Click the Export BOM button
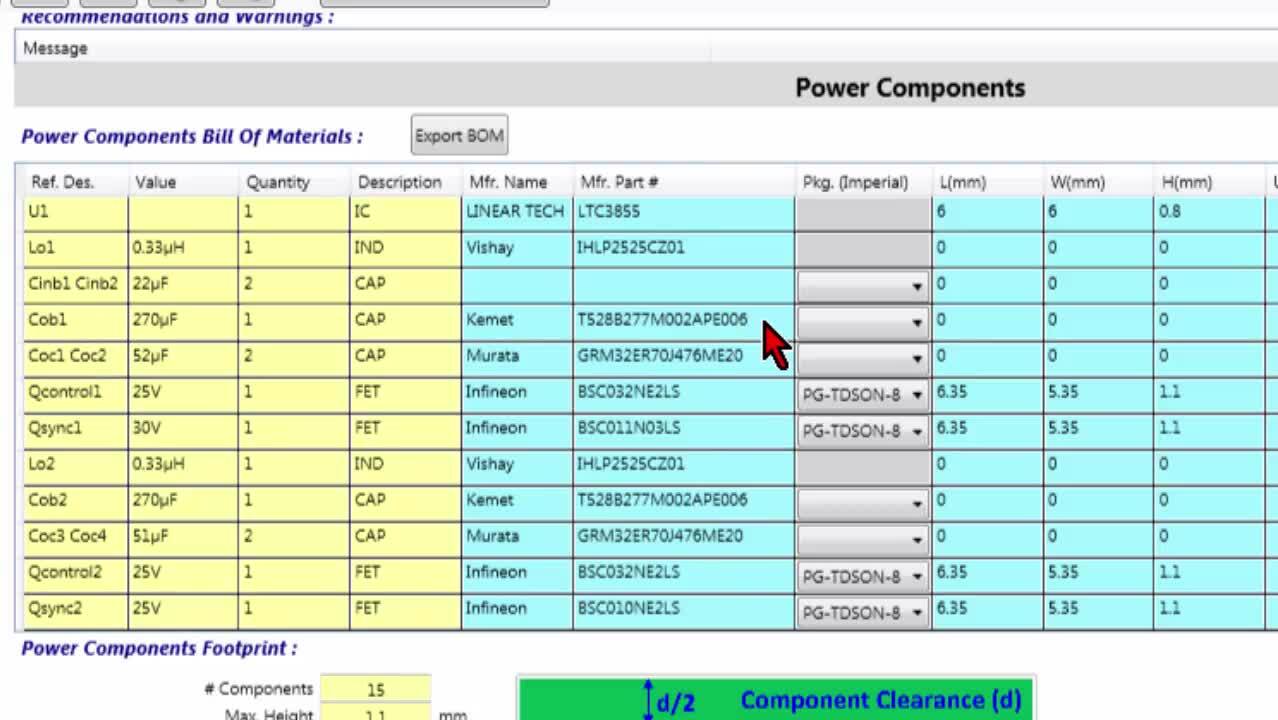The height and width of the screenshot is (720, 1278). click(x=459, y=135)
